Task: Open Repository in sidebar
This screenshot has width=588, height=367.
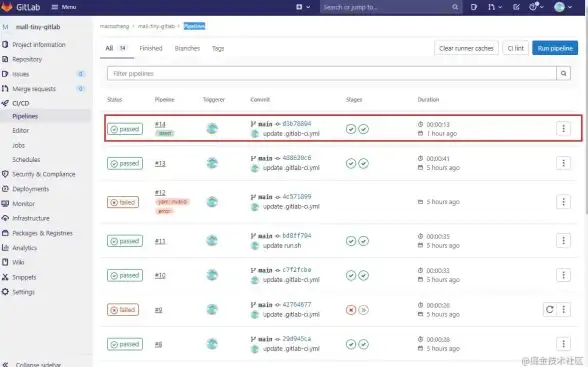Action: [27, 59]
